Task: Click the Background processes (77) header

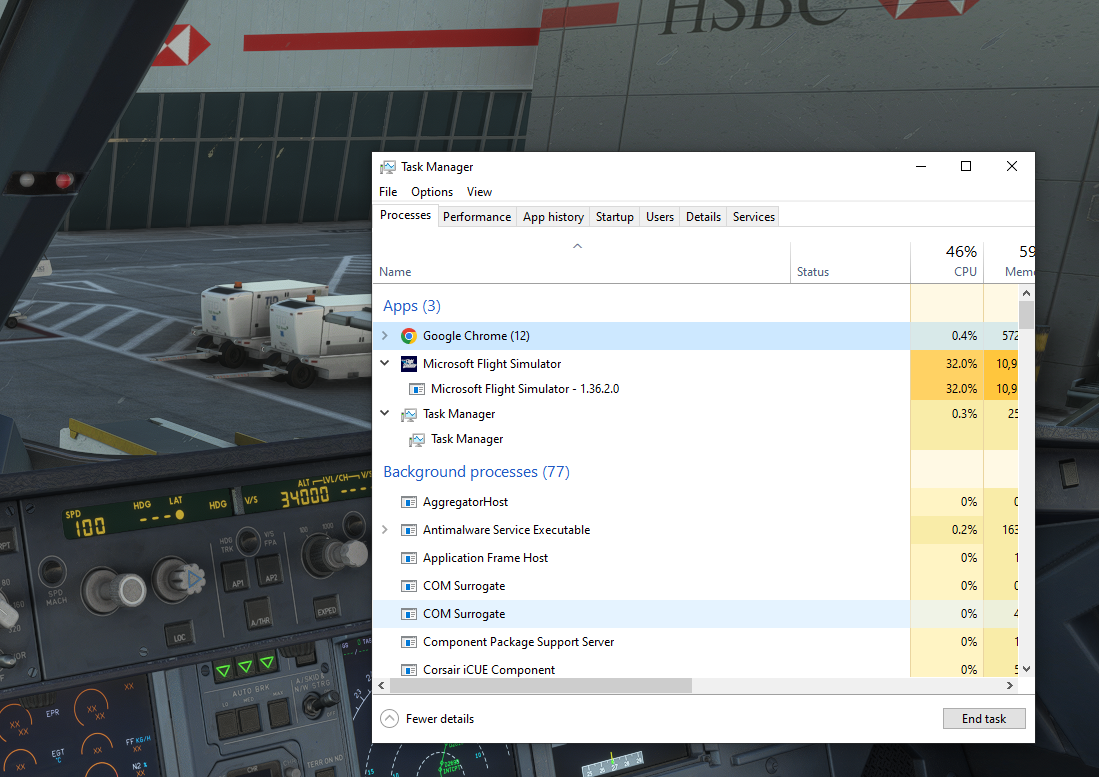Action: 476,472
